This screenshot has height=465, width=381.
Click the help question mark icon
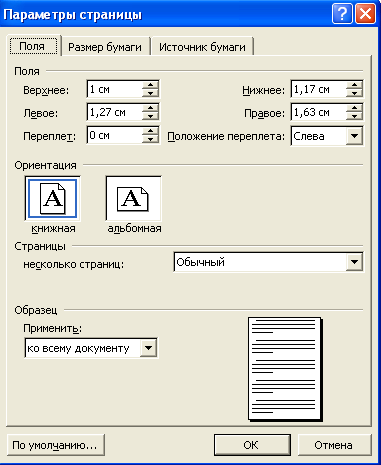click(342, 14)
